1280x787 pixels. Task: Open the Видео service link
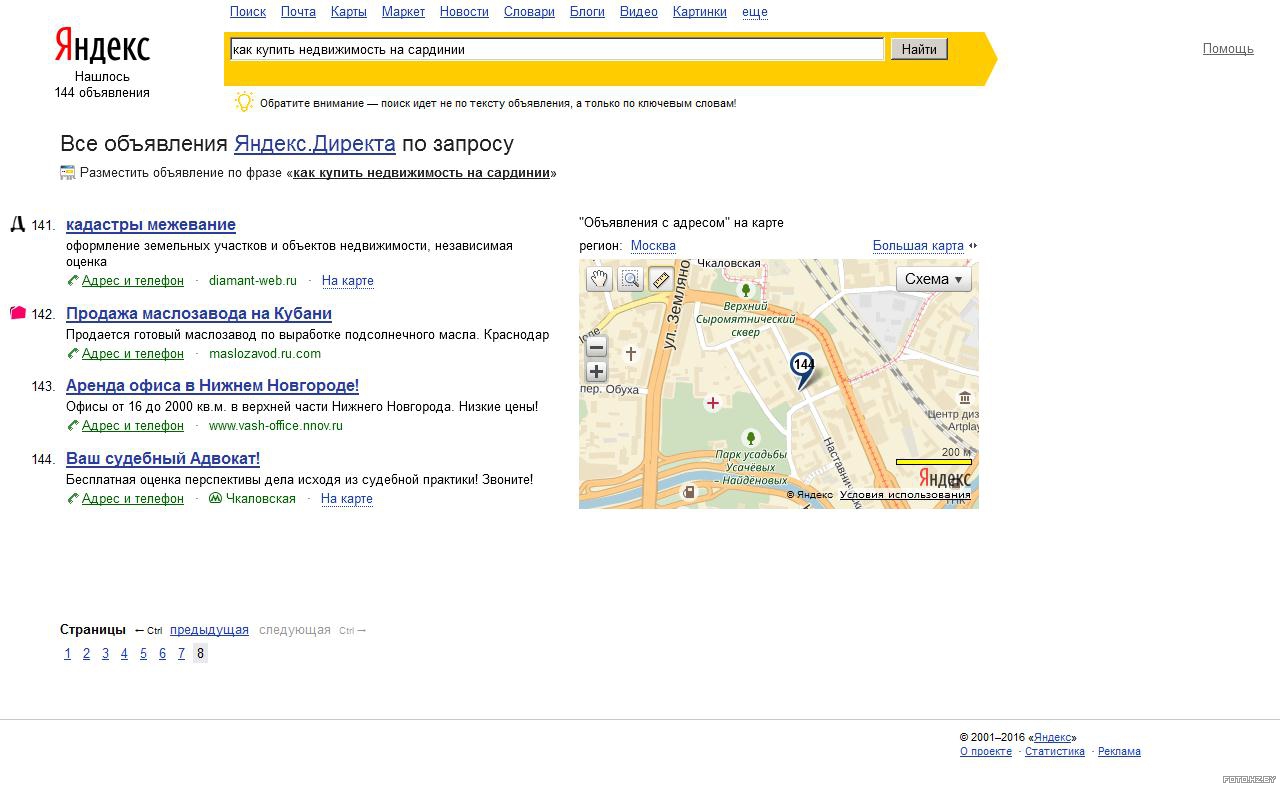point(639,12)
